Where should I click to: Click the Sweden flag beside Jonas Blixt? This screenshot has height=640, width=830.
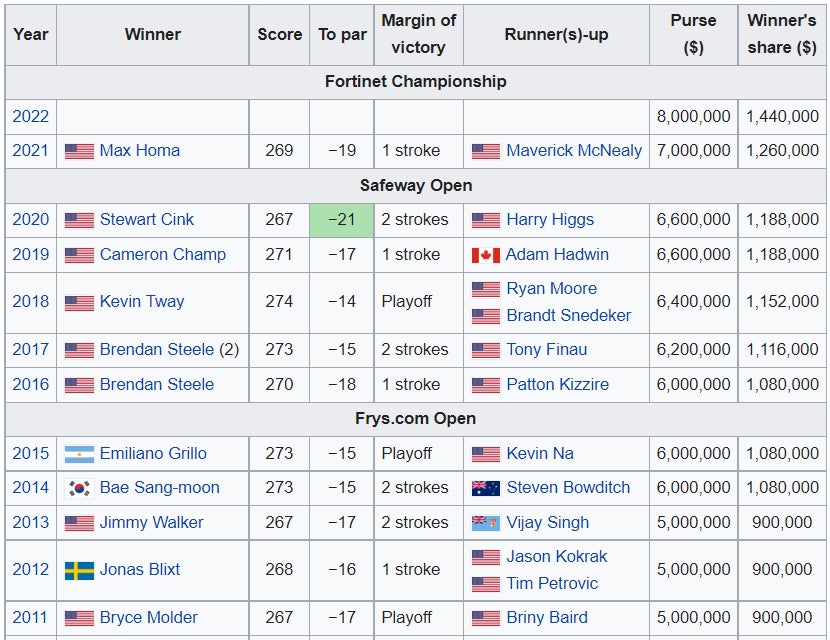coord(79,570)
